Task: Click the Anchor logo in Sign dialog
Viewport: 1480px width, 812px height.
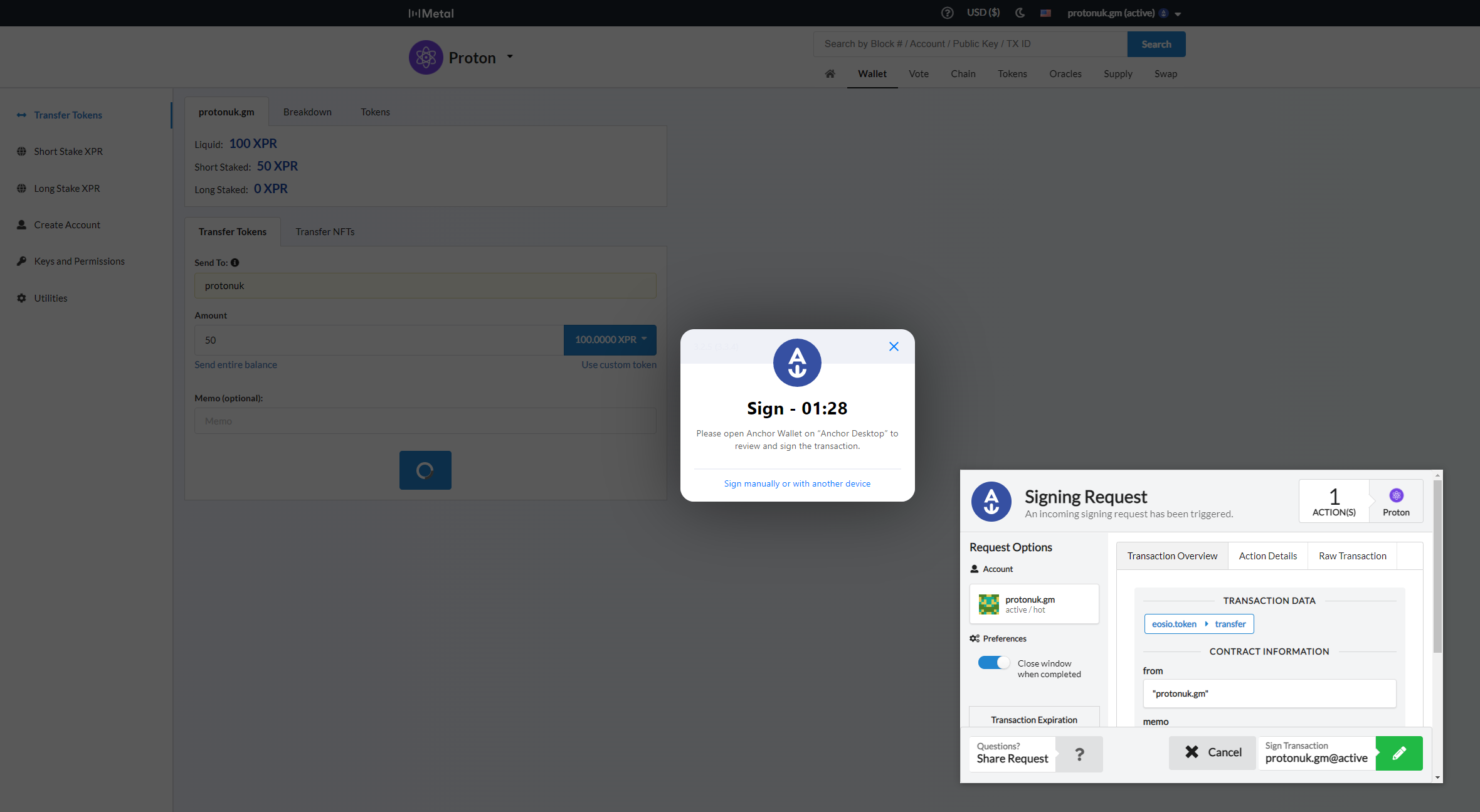Action: coord(797,363)
